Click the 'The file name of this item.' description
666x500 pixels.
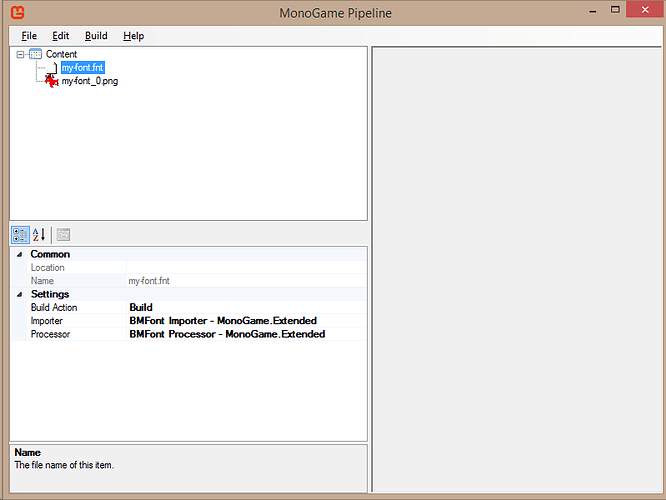click(x=64, y=465)
